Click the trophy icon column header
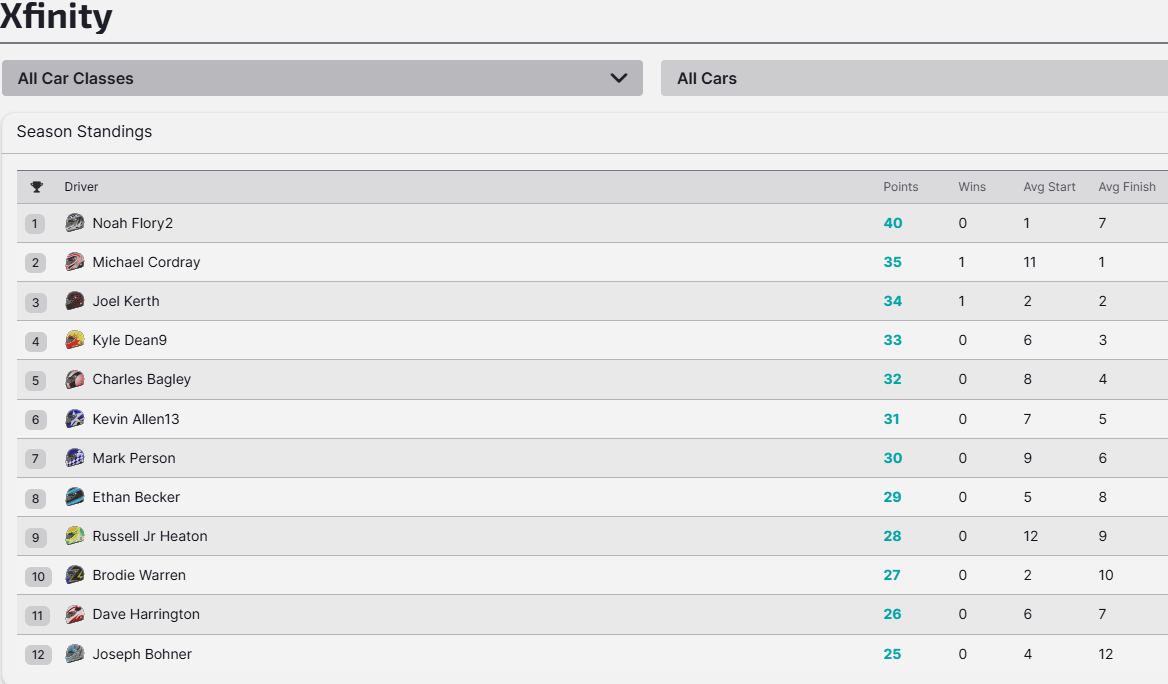 coord(37,187)
